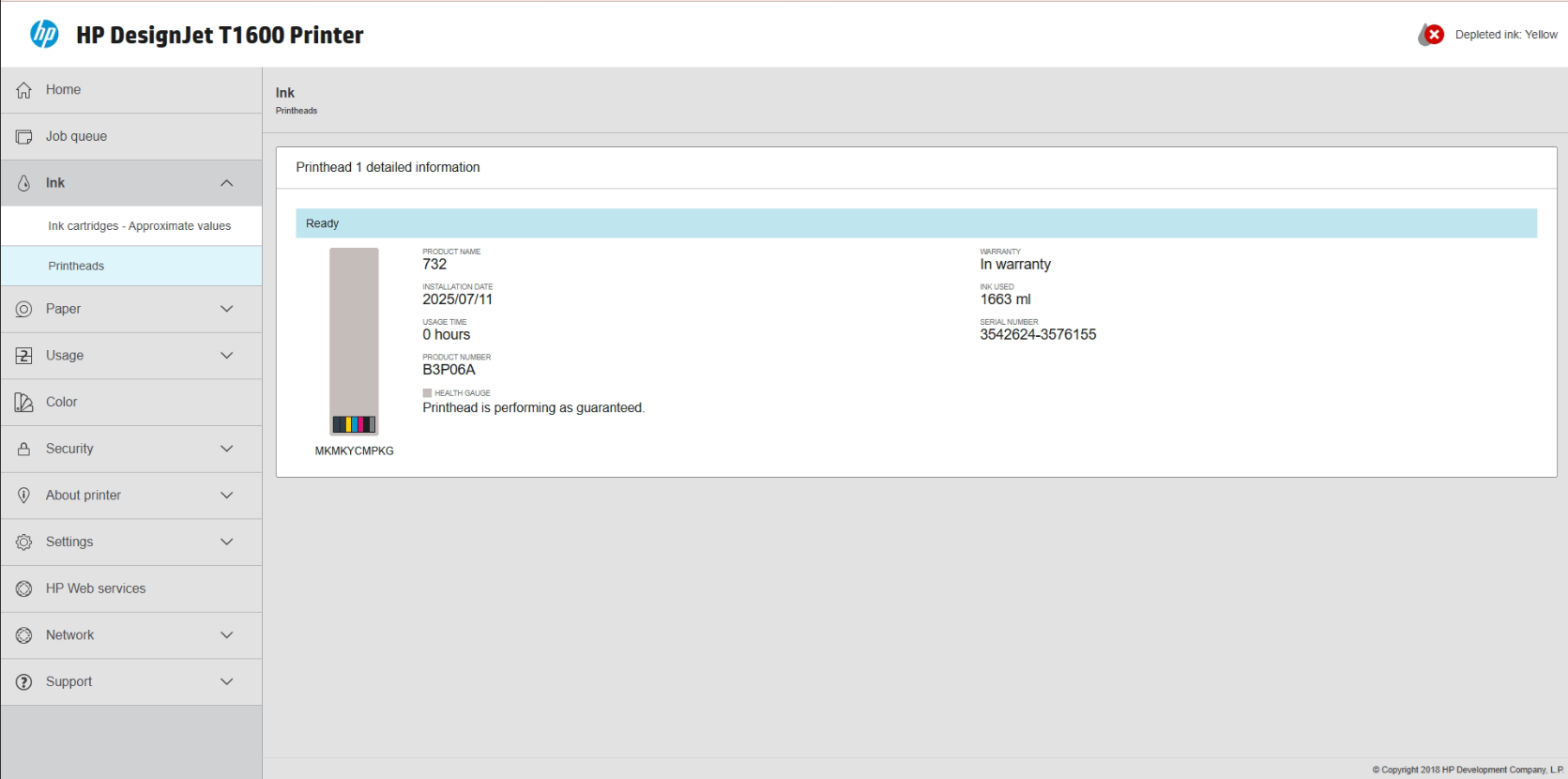Click the gray health gauge square
The image size is (1568, 779).
pyautogui.click(x=427, y=393)
